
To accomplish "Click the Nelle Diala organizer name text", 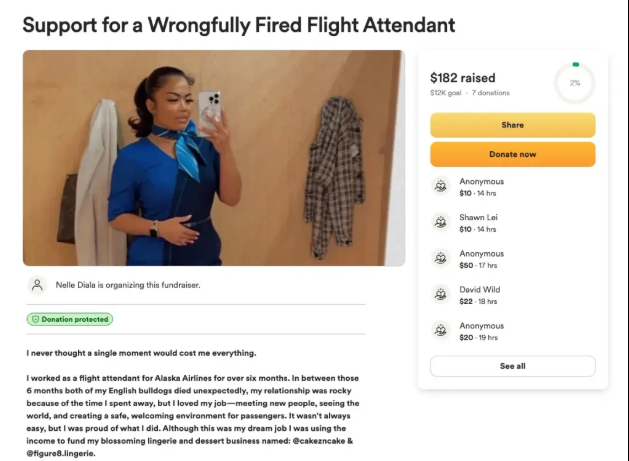I will click(x=83, y=285).
